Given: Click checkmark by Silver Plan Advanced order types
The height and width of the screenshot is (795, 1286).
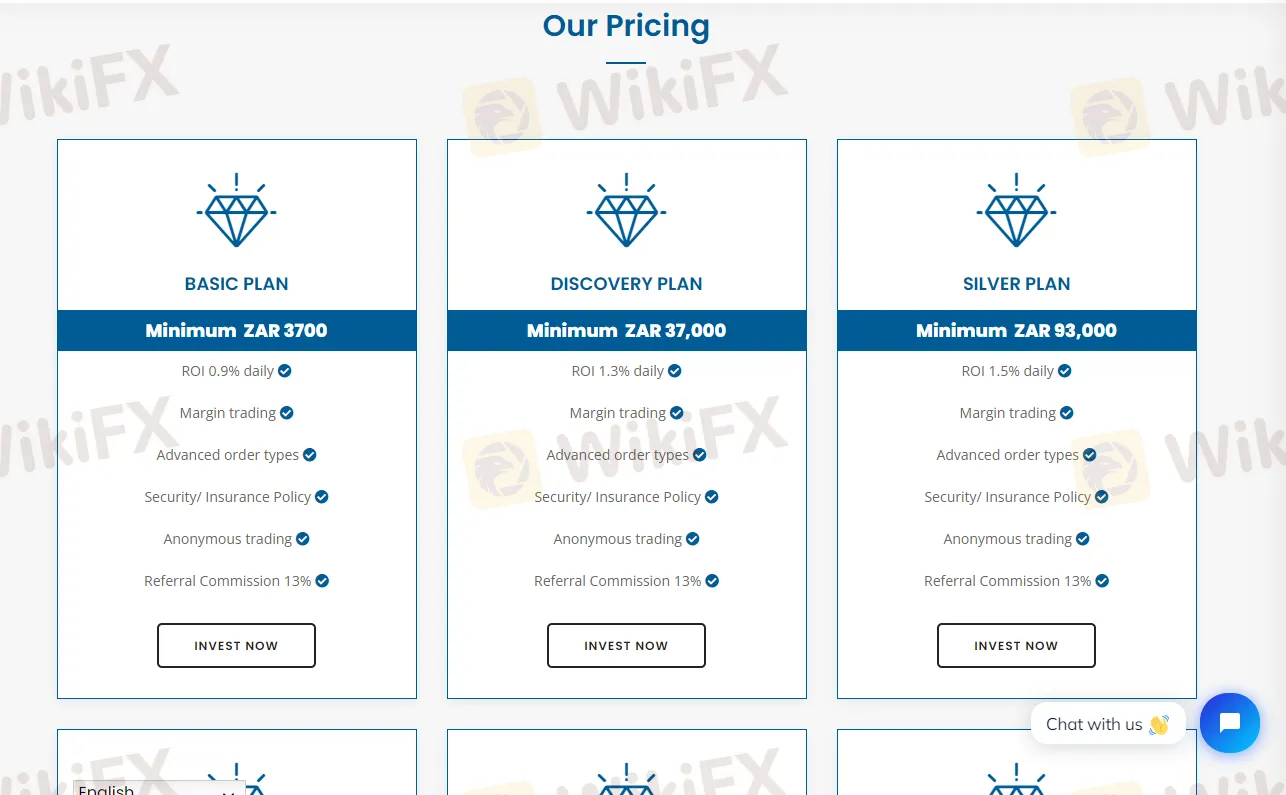Looking at the screenshot, I should pos(1090,455).
